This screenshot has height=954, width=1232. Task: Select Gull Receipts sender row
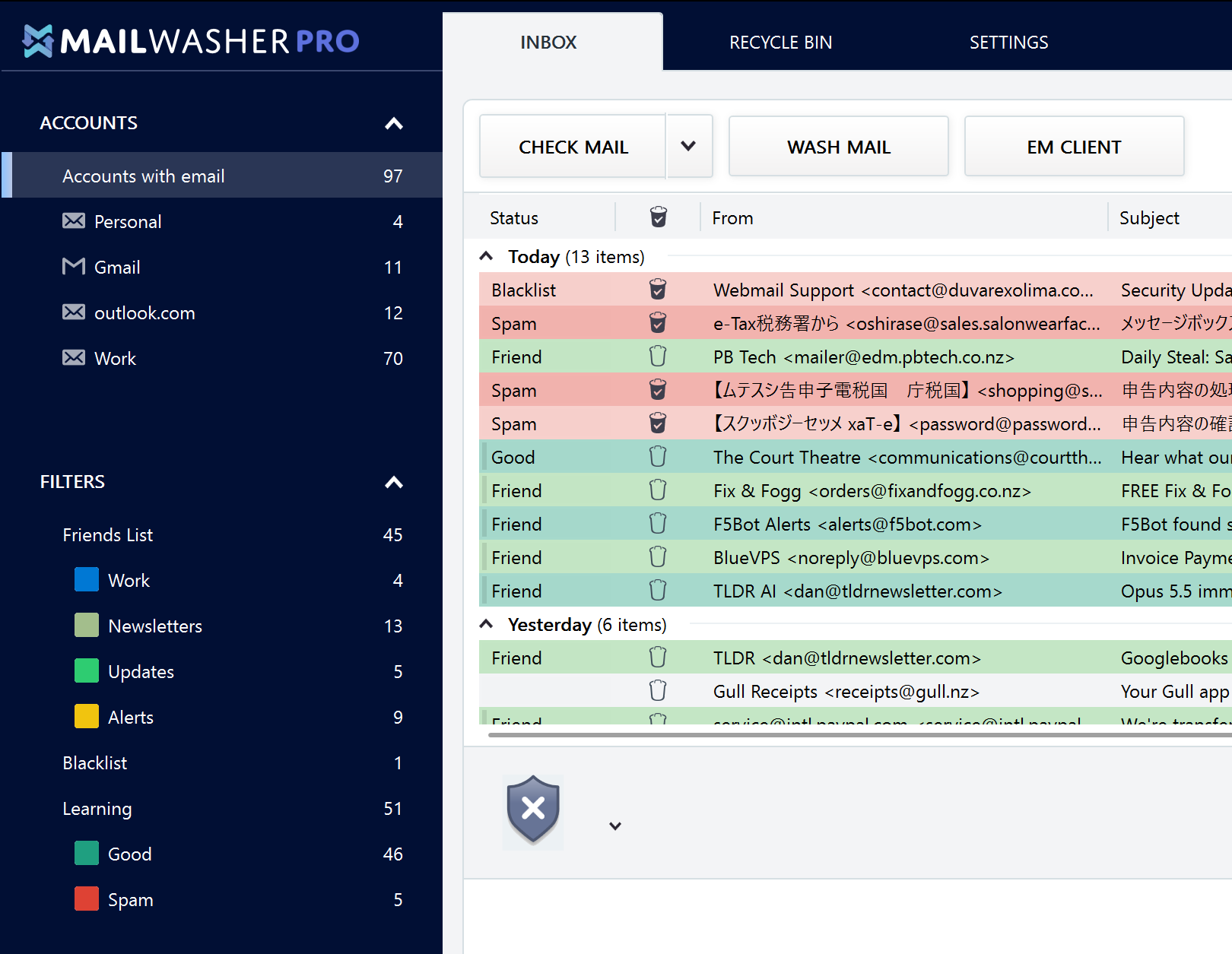pyautogui.click(x=846, y=691)
